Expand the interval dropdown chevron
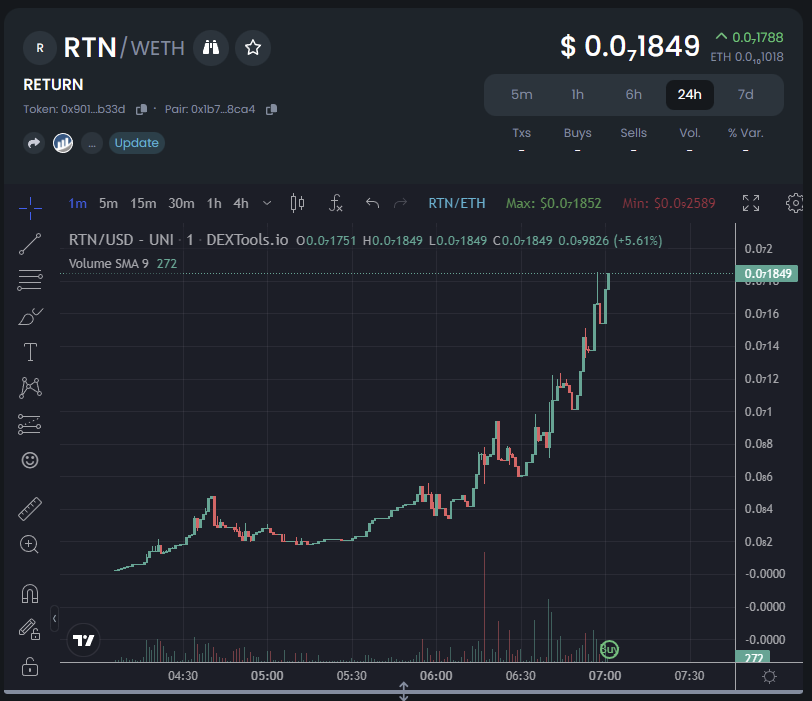The width and height of the screenshot is (812, 701). click(267, 203)
